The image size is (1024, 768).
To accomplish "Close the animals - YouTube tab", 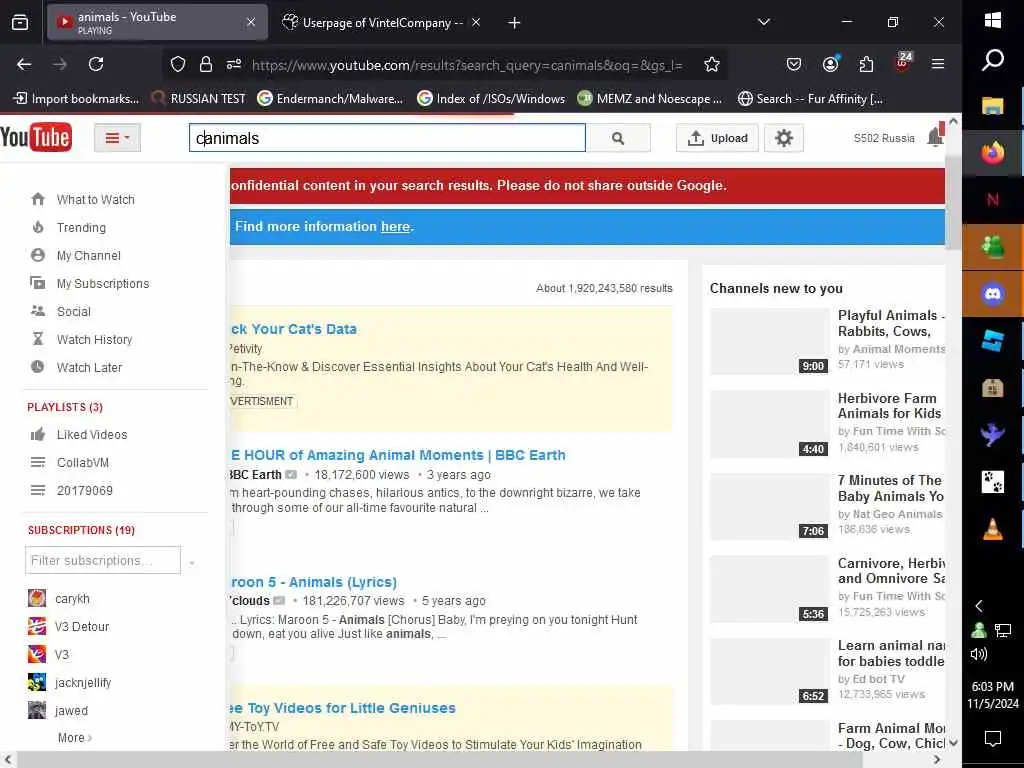I will tap(251, 23).
